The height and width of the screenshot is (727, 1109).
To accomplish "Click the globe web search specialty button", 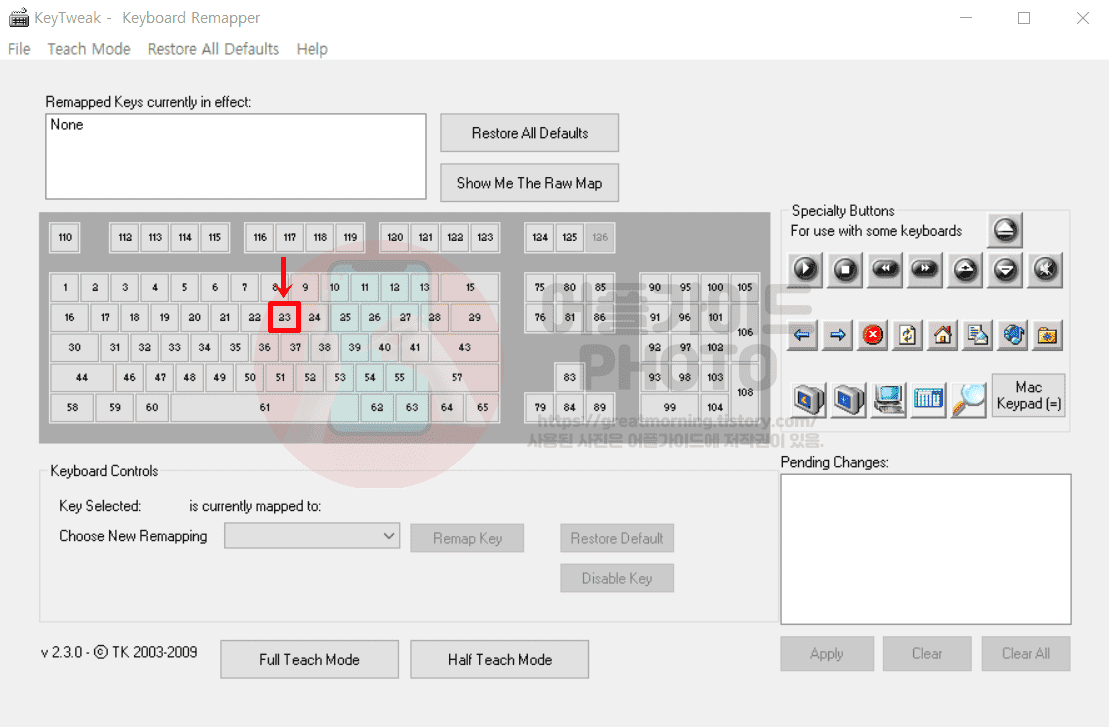I will tap(1014, 335).
